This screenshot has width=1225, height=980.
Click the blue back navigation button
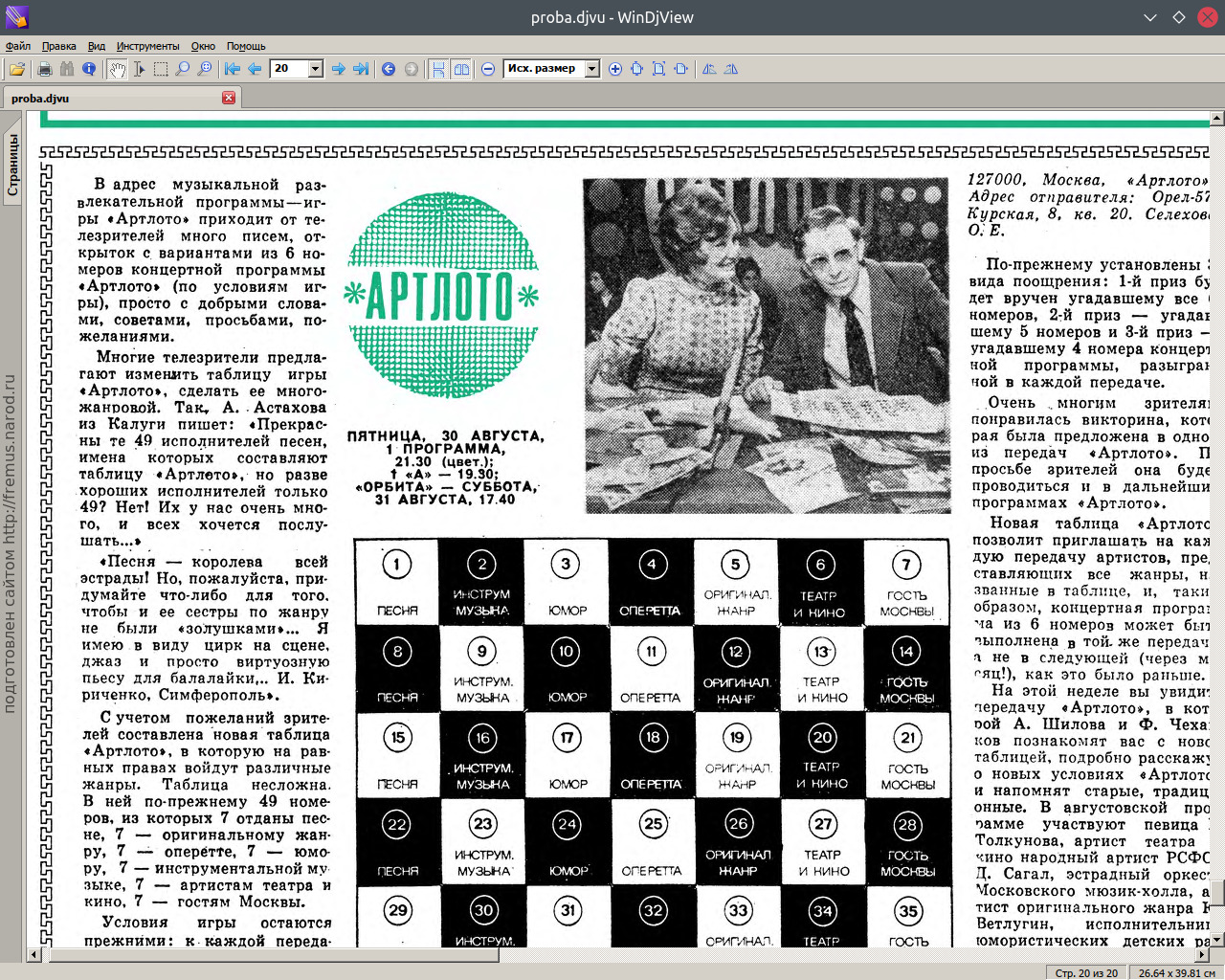(389, 69)
